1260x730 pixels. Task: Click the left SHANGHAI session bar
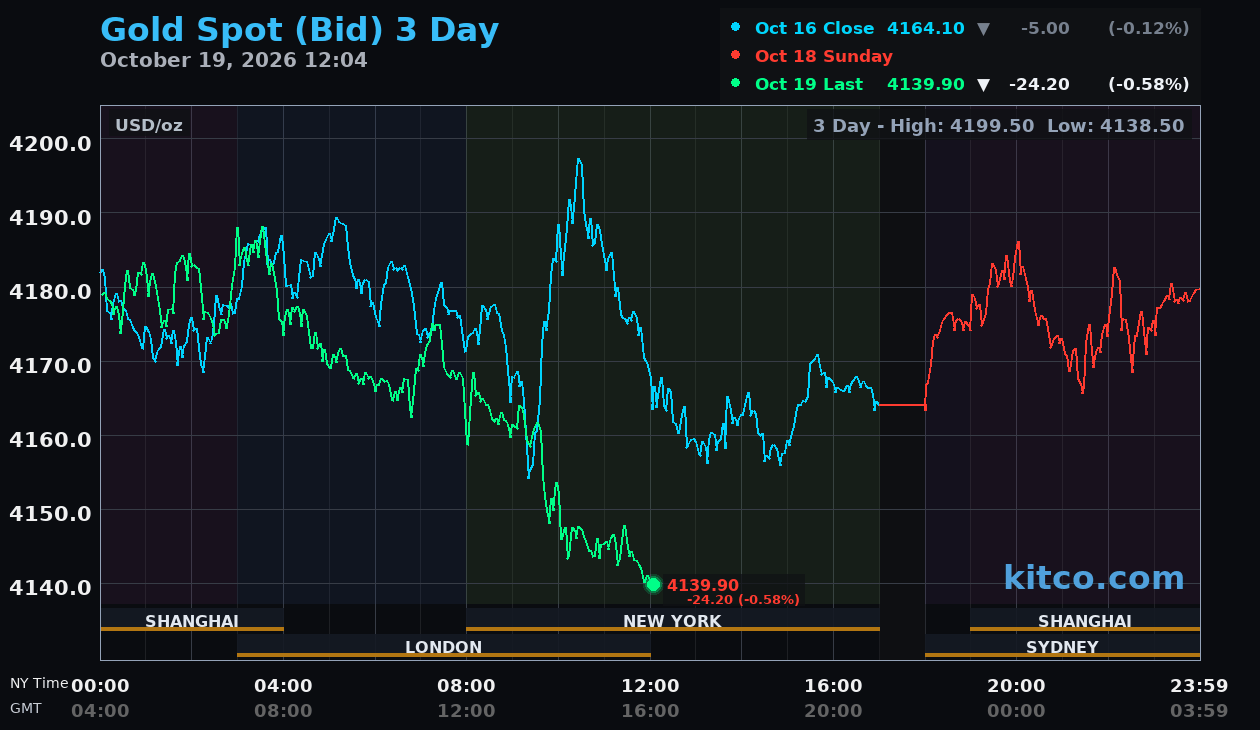[x=192, y=620]
